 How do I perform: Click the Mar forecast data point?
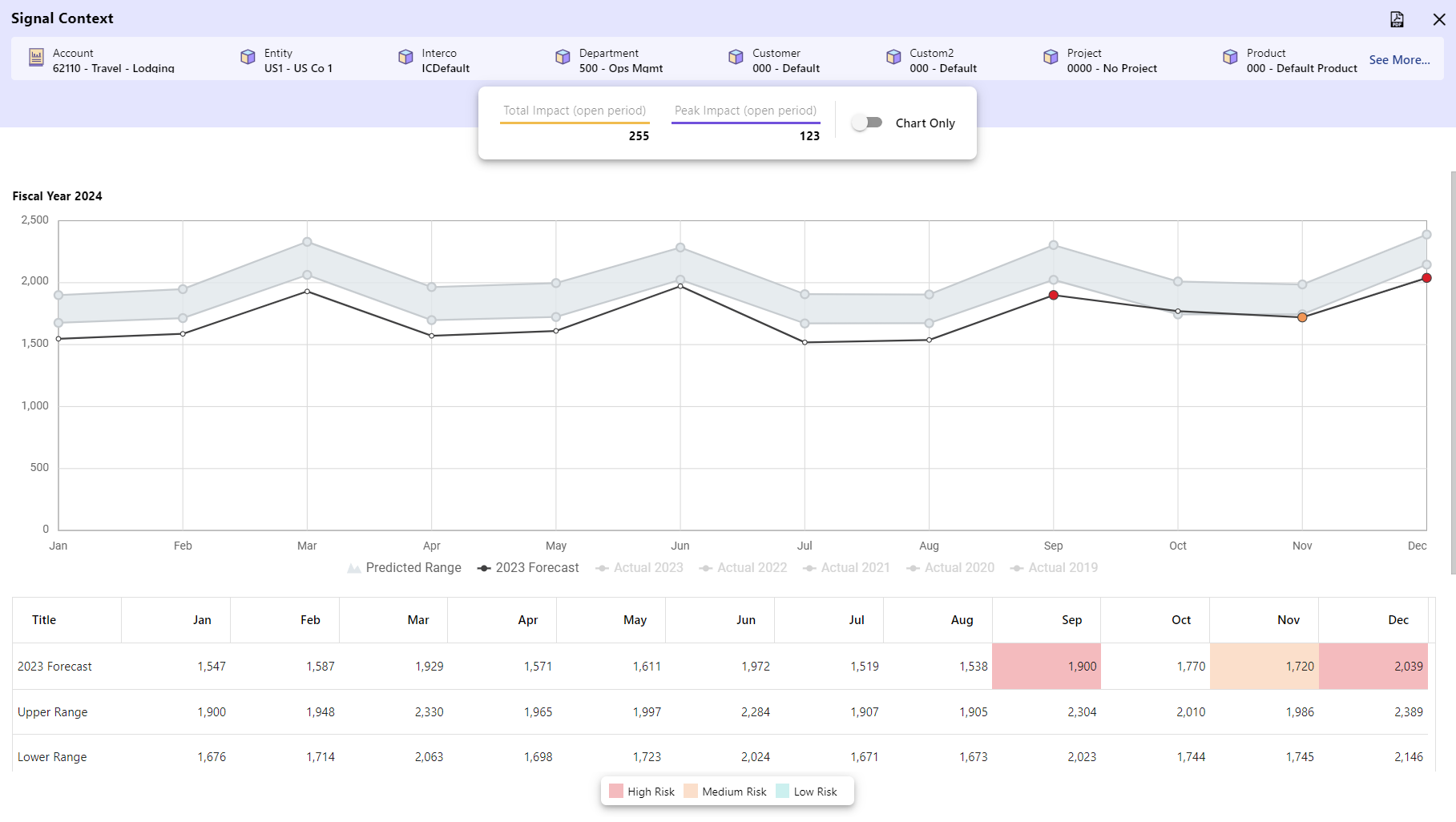click(x=307, y=292)
